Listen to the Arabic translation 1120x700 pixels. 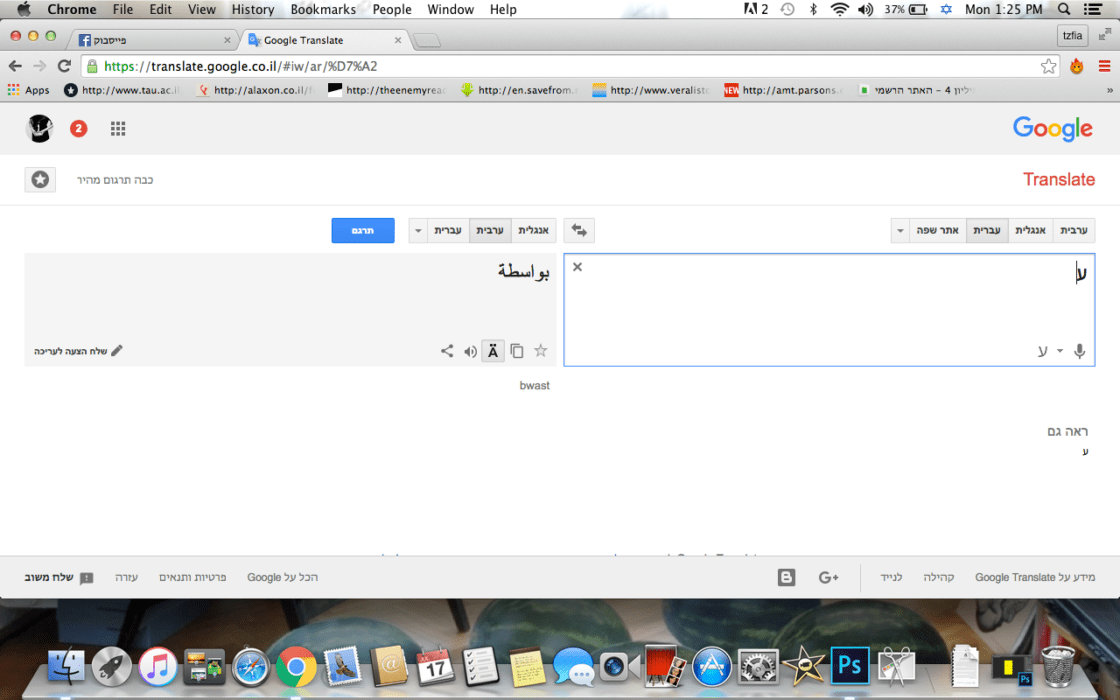(470, 351)
